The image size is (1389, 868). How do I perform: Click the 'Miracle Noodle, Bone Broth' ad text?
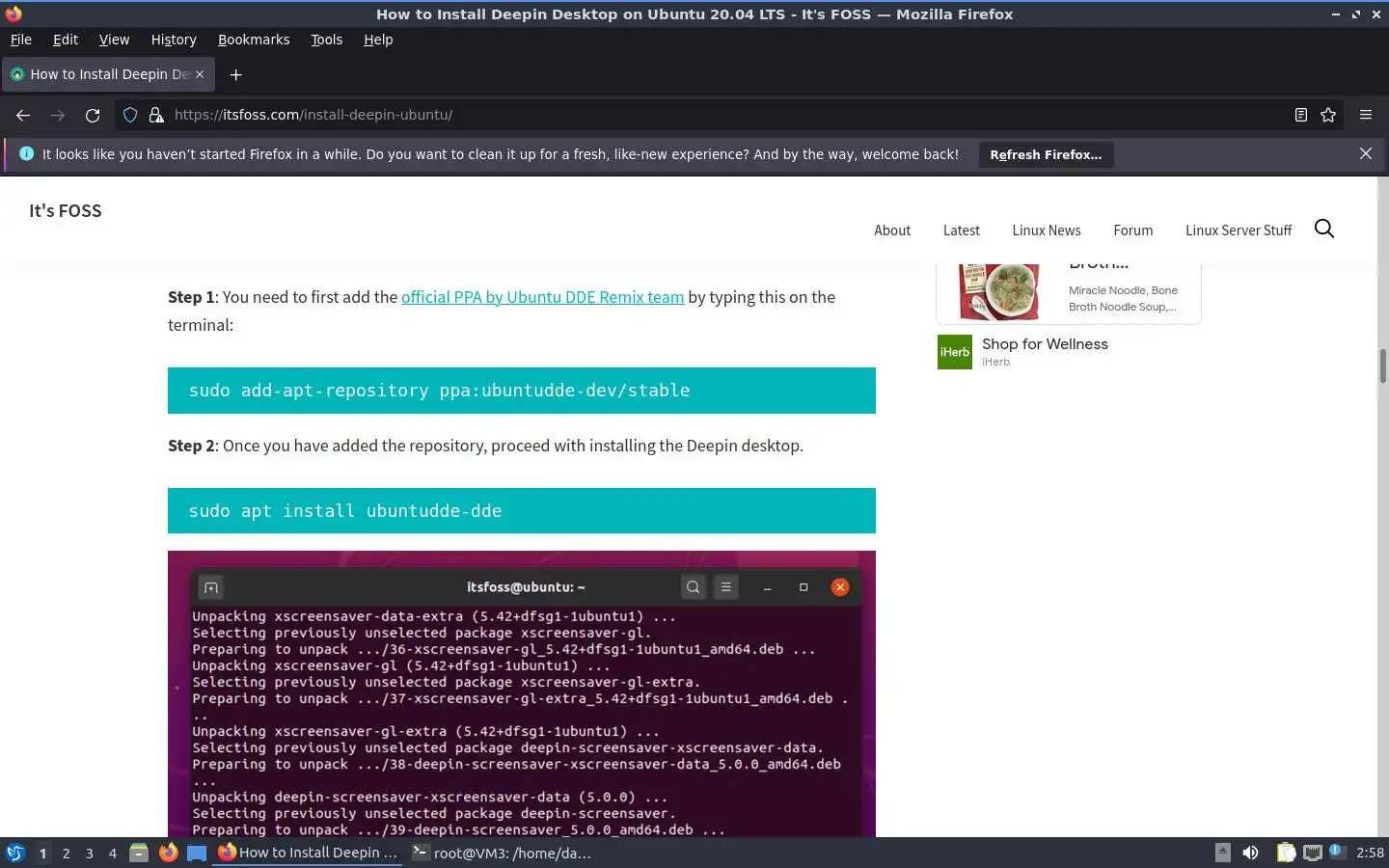click(1123, 298)
